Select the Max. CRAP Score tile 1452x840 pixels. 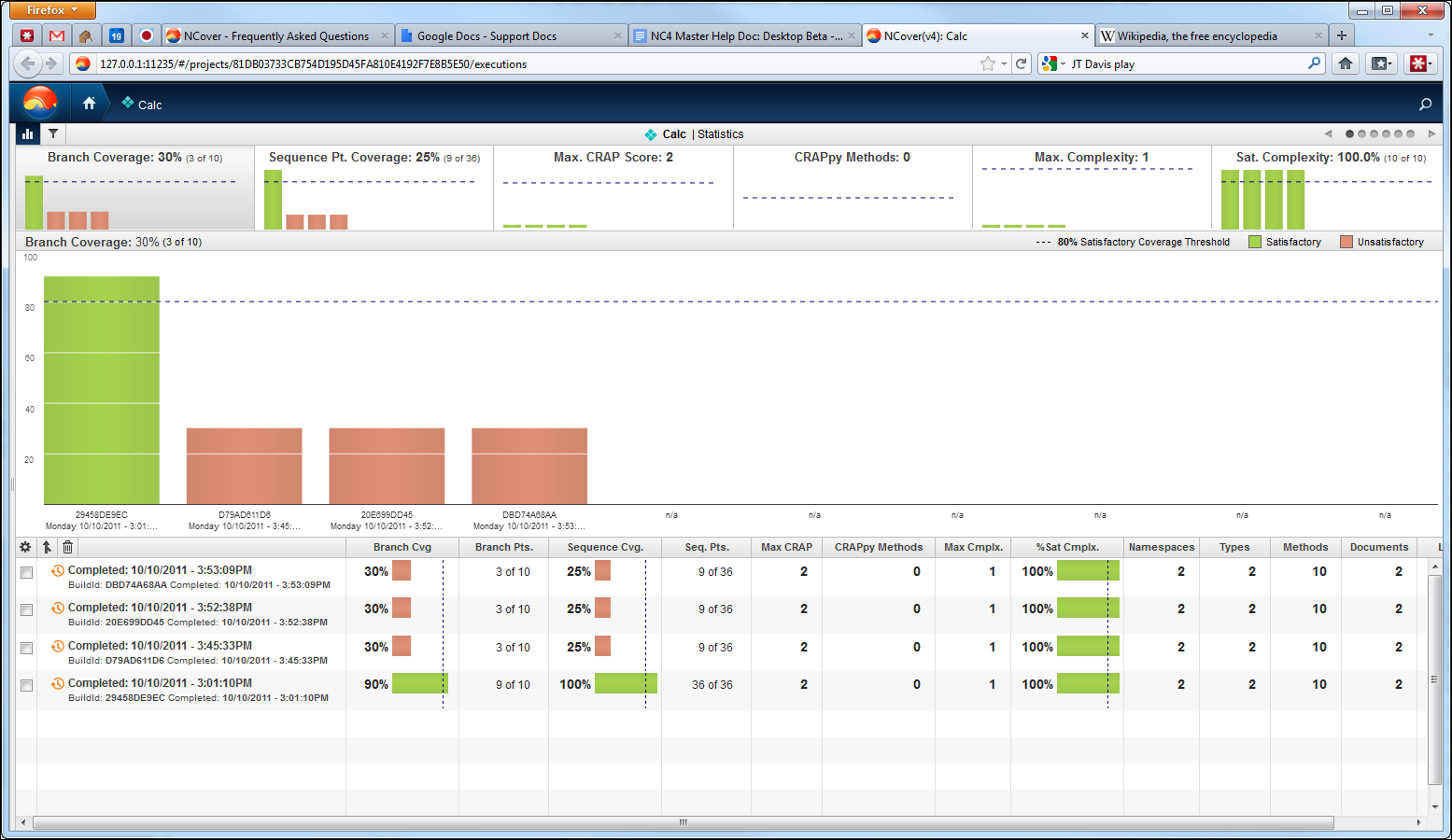pos(613,188)
